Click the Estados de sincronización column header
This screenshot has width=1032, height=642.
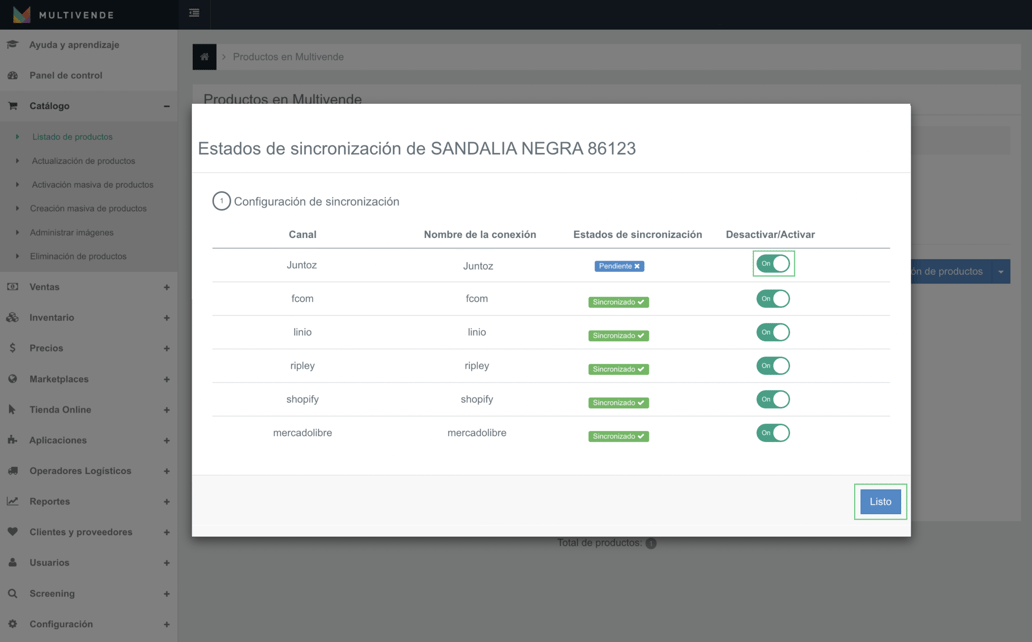(638, 234)
